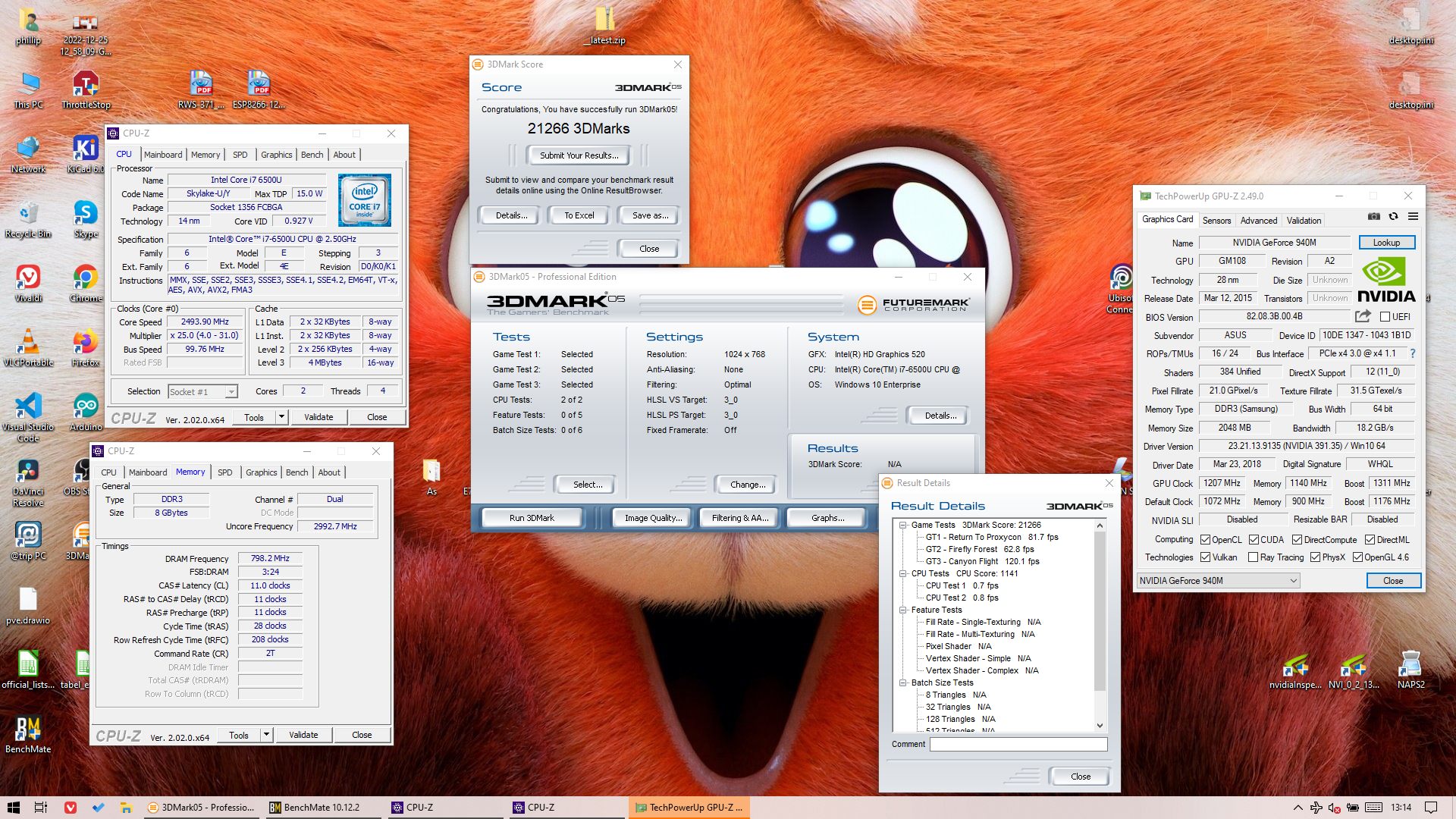Select GT2 - Firefly Forest result row
Viewport: 1456px width, 819px height.
tap(979, 549)
